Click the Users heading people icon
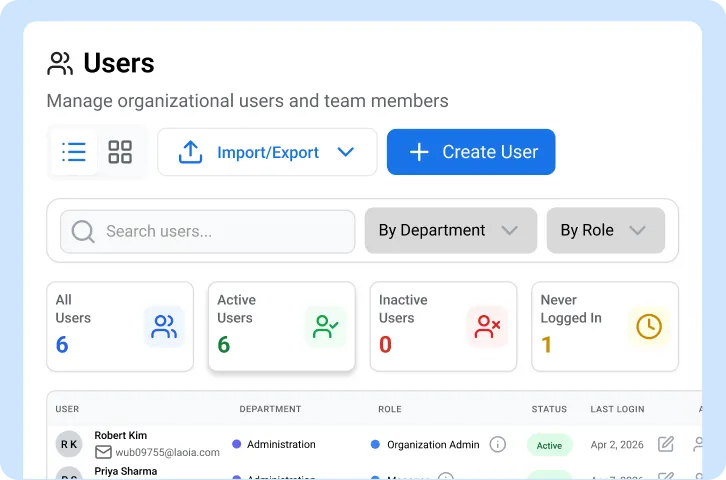The image size is (726, 480). coord(60,64)
